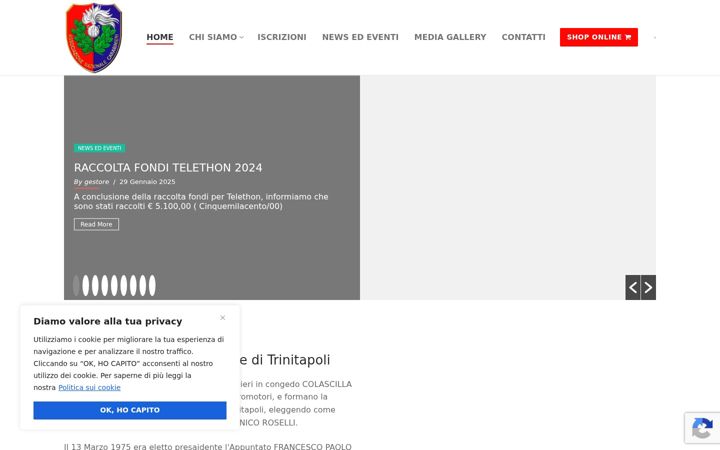Accept cookies with OK, HO CAPITO

(x=130, y=410)
